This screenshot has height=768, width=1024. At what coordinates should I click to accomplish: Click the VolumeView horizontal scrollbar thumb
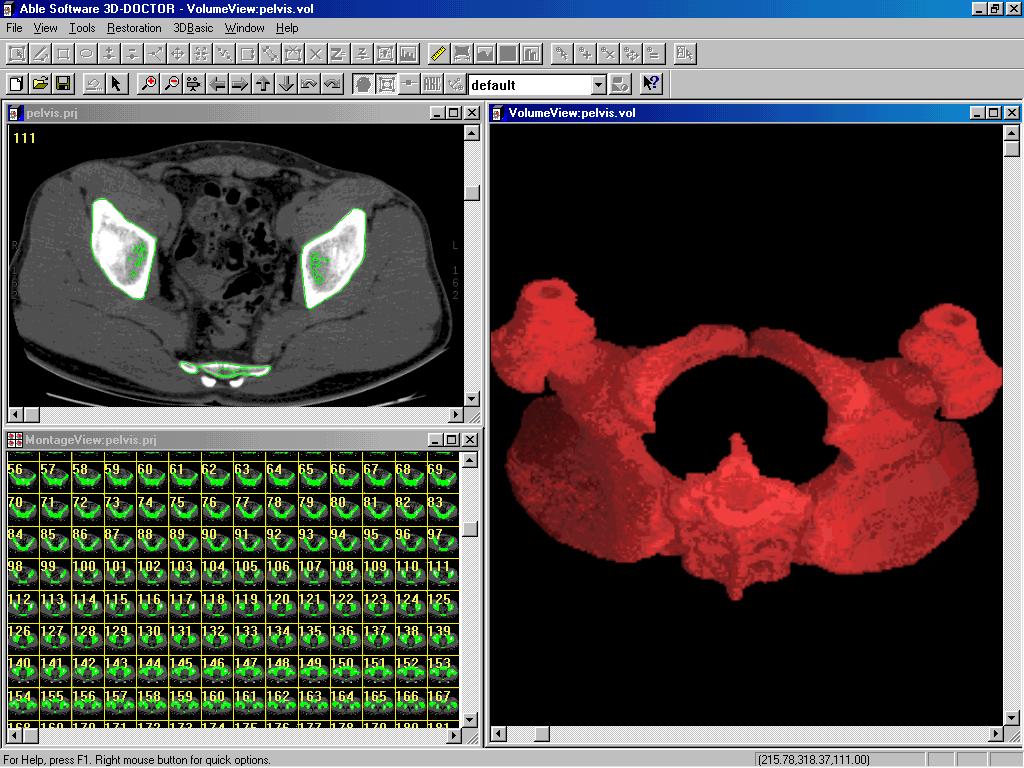click(x=541, y=734)
